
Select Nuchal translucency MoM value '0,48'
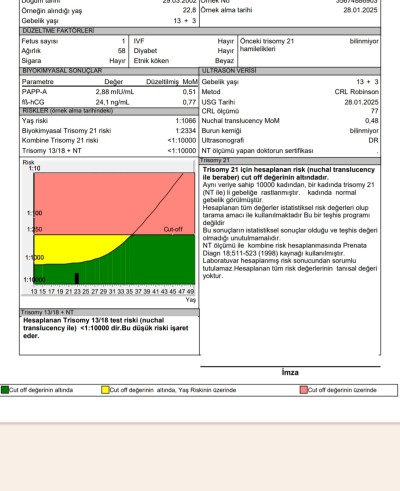coord(372,121)
